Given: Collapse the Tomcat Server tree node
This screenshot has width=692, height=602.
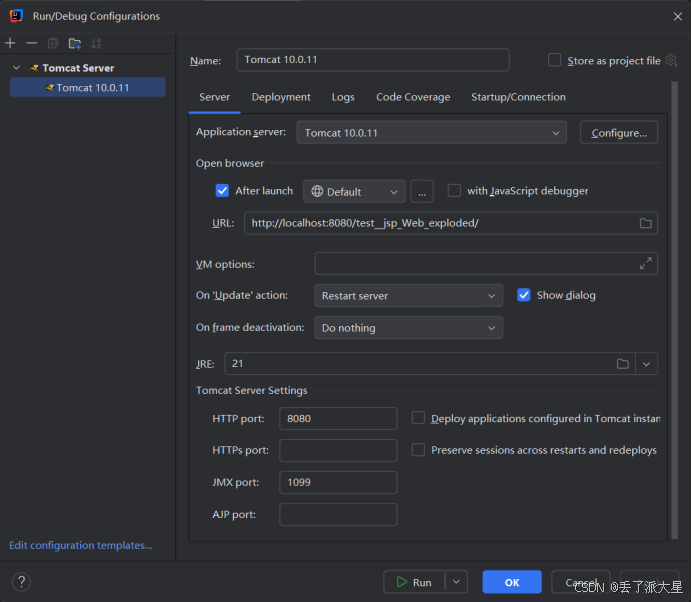Looking at the screenshot, I should coord(16,68).
